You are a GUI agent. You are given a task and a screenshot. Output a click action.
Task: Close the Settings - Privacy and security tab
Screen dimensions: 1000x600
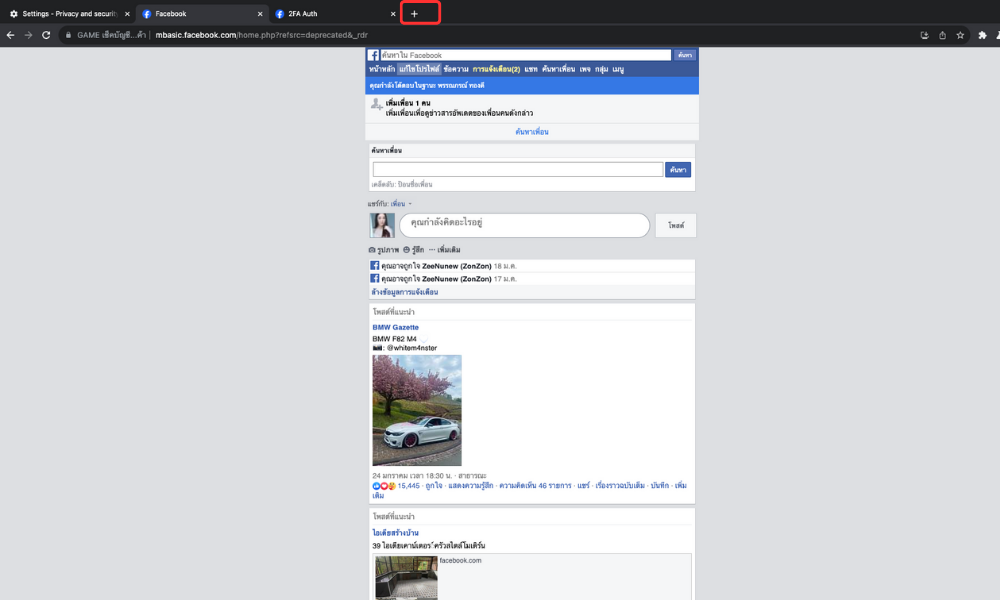coord(127,13)
